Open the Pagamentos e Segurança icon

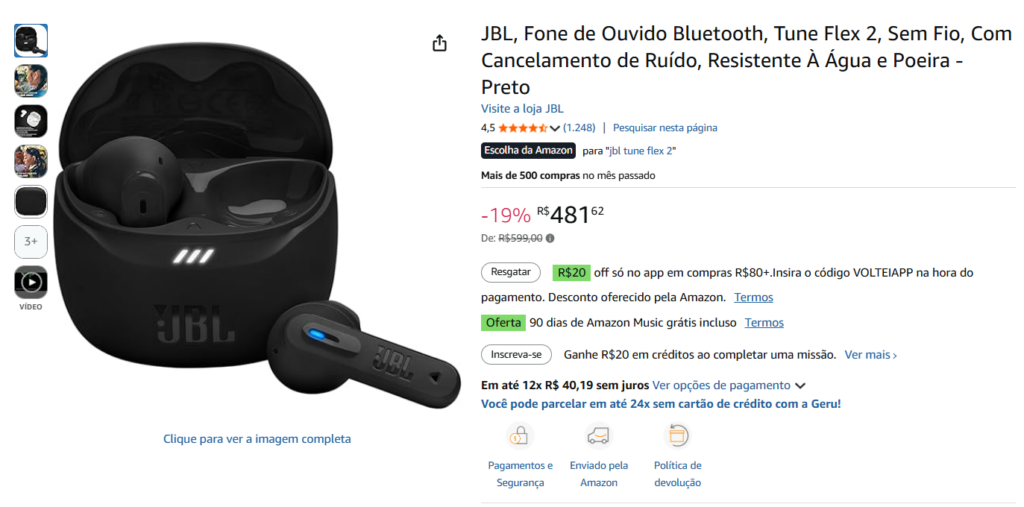click(x=520, y=436)
